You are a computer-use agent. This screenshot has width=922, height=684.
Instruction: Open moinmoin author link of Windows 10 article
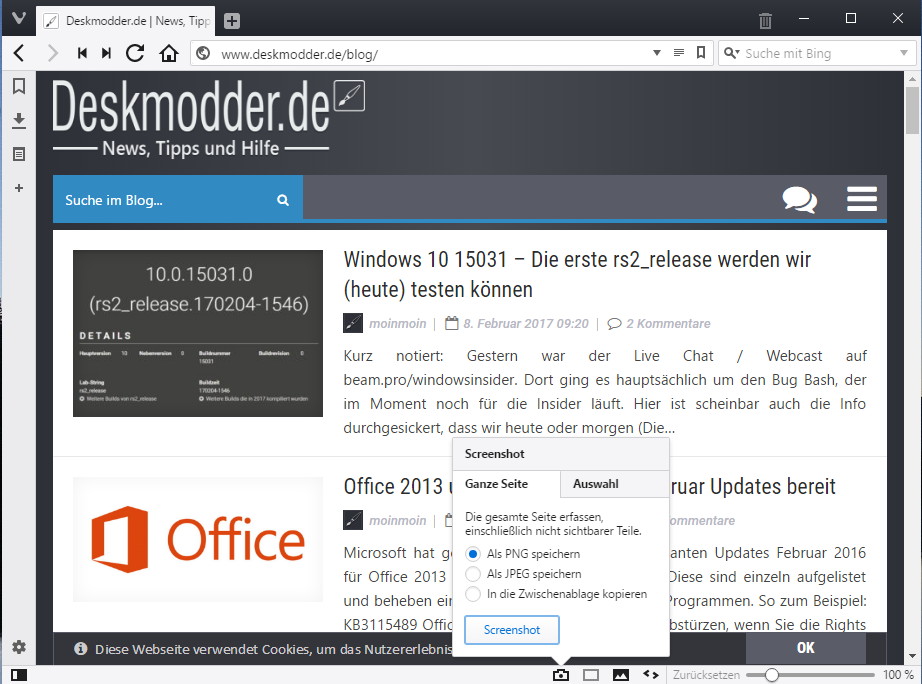tap(397, 323)
